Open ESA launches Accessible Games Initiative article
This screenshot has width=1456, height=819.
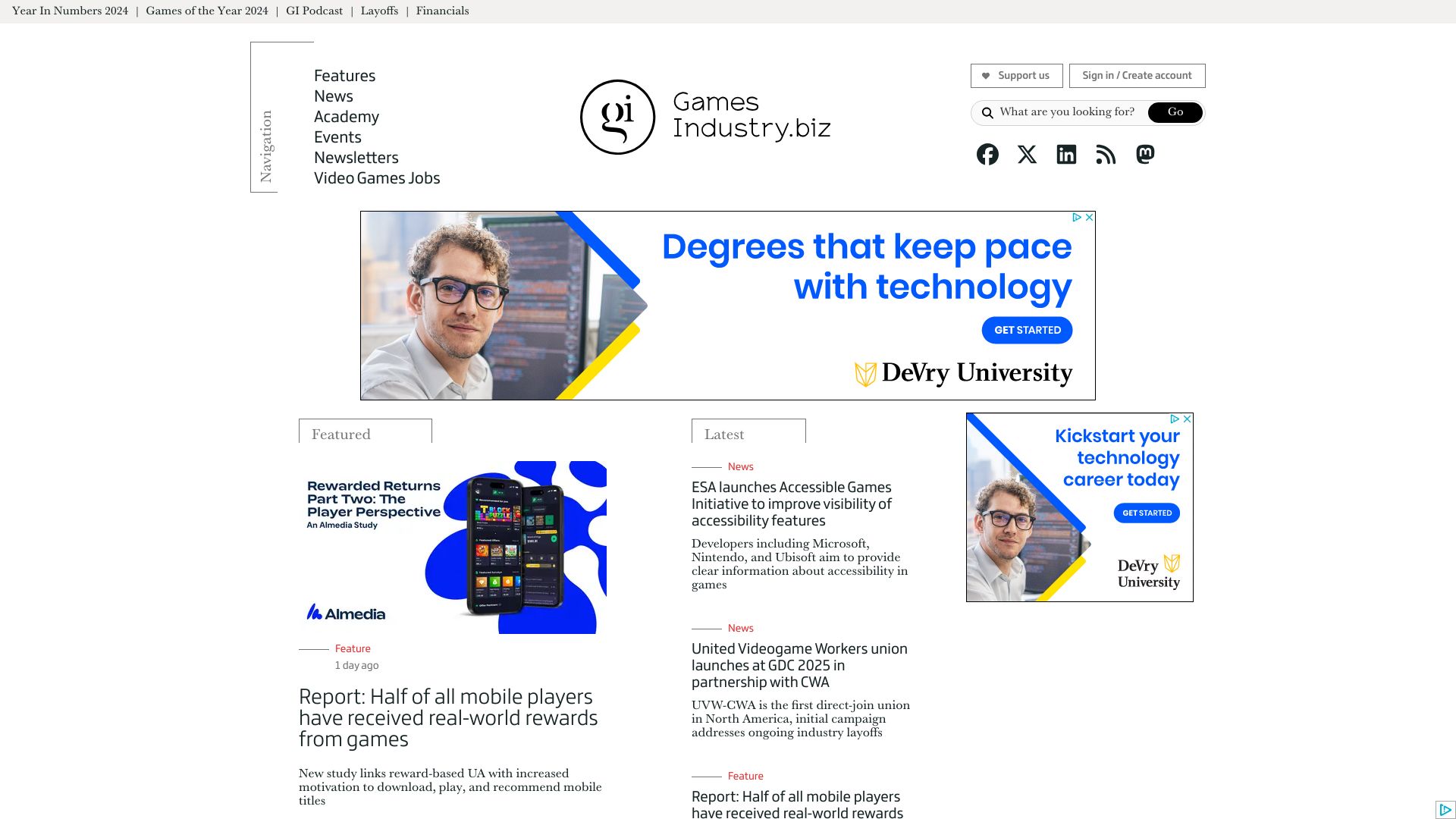[791, 504]
